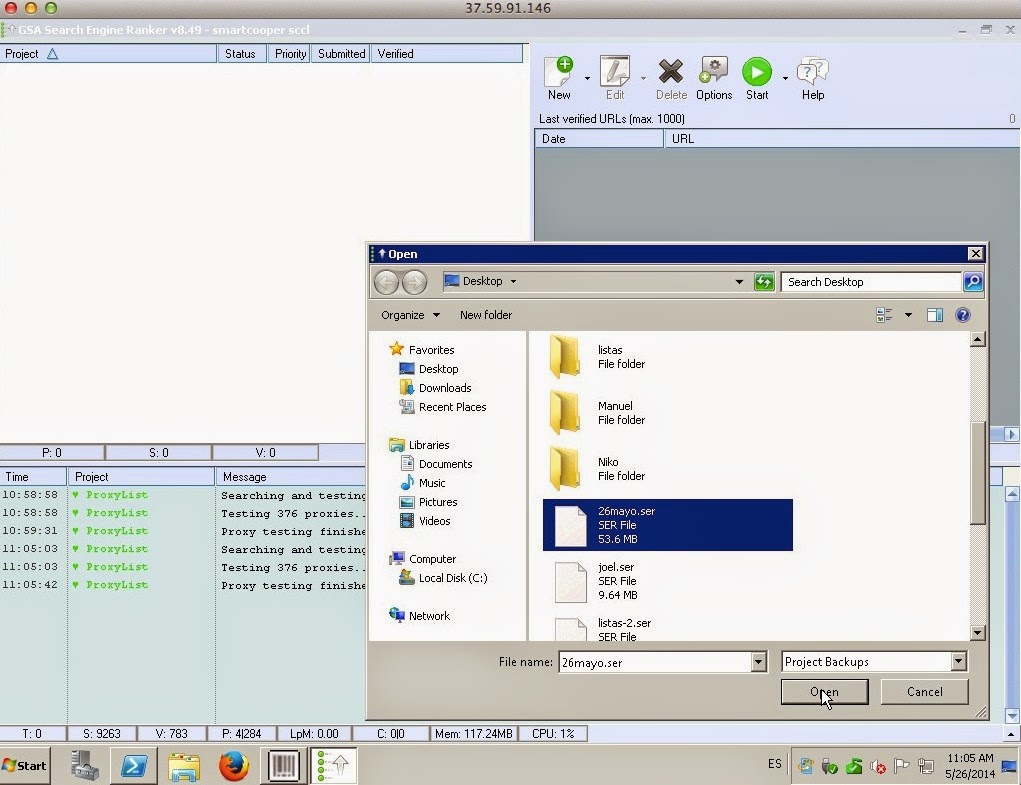Sort by the Project column header
Image resolution: width=1021 pixels, height=785 pixels.
click(108, 54)
